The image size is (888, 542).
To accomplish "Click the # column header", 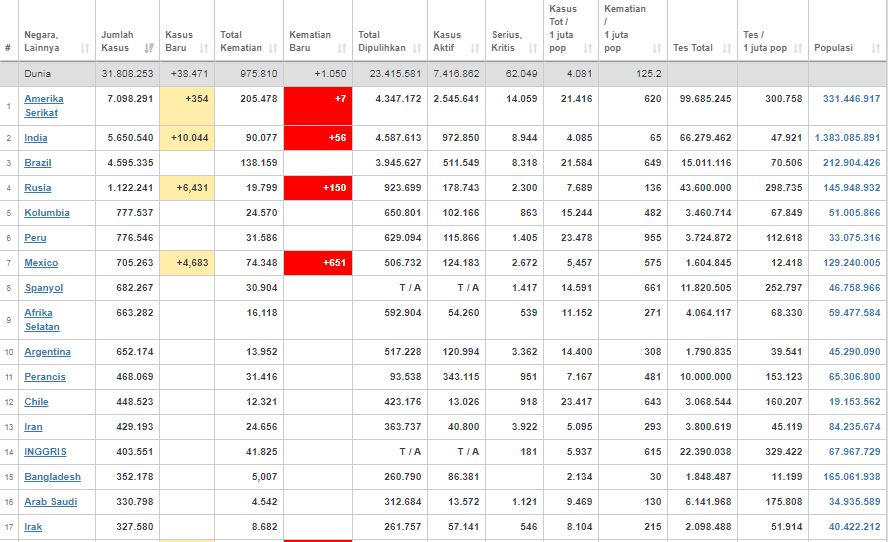I will click(8, 48).
